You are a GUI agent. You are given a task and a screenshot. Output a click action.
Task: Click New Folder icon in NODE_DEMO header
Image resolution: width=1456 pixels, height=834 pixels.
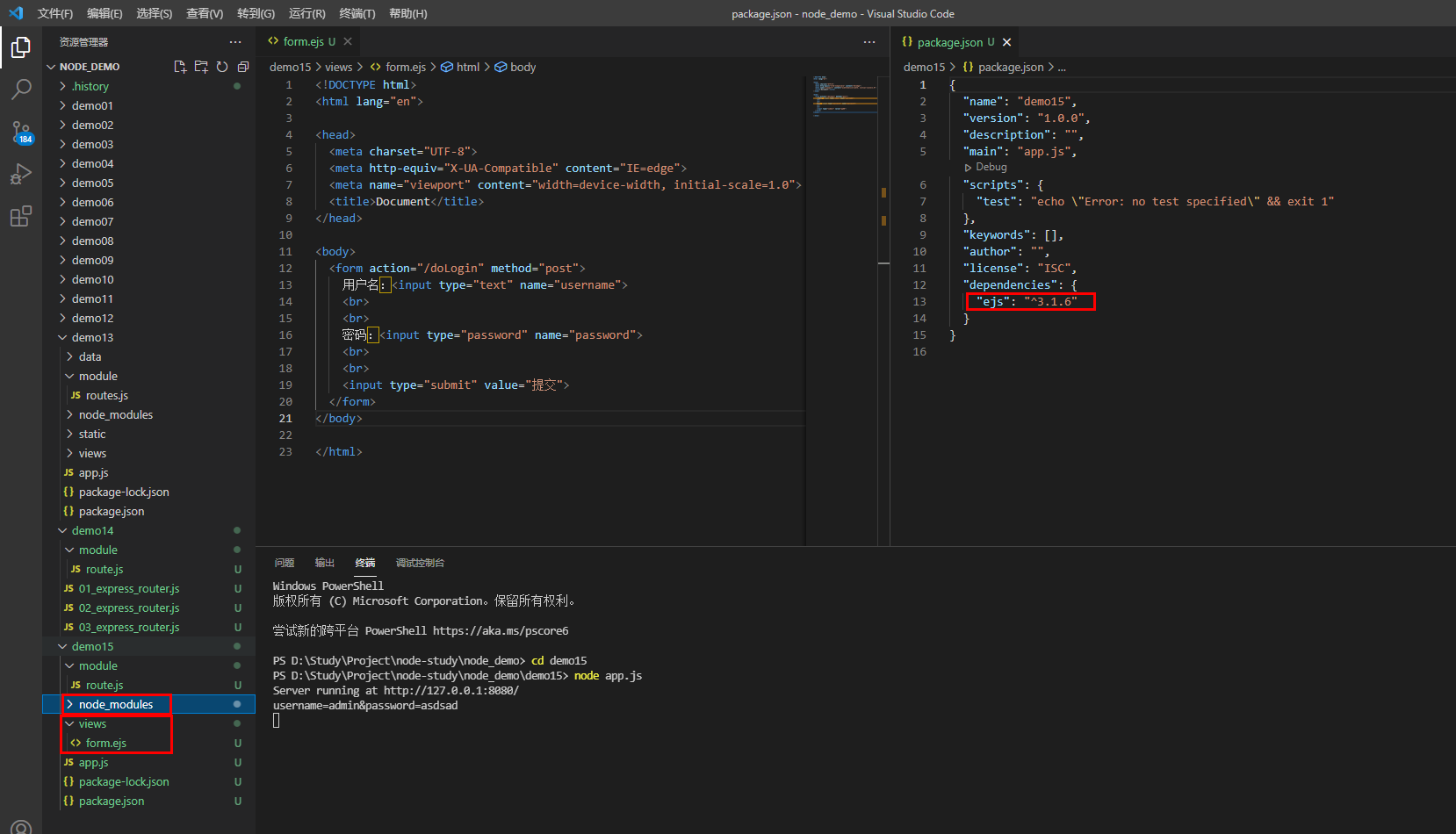click(x=201, y=67)
